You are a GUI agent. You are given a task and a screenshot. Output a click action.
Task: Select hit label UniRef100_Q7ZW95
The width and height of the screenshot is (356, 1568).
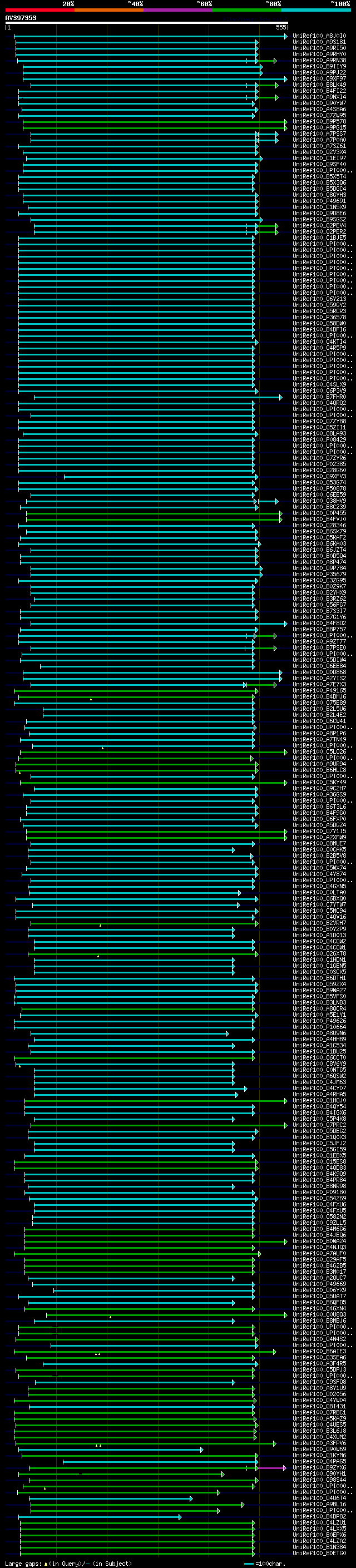(x=319, y=115)
